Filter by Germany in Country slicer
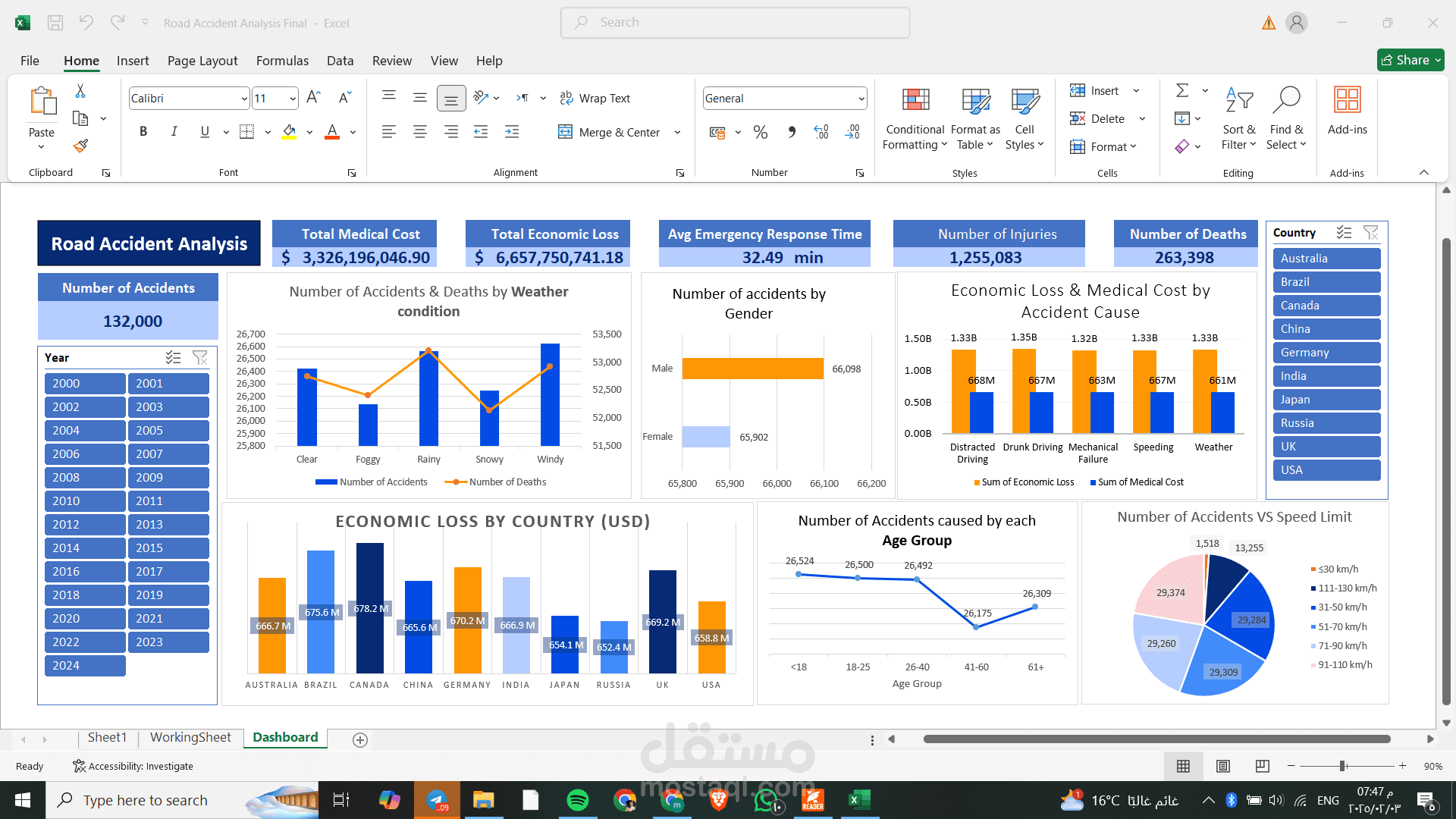Image resolution: width=1456 pixels, height=819 pixels. coord(1326,353)
